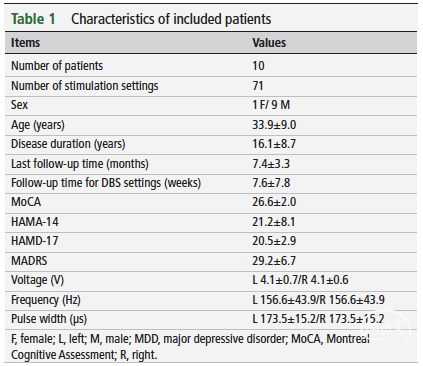Viewport: 423px width, 366px height.
Task: Select the MoCA row label
Action: pyautogui.click(x=26, y=202)
